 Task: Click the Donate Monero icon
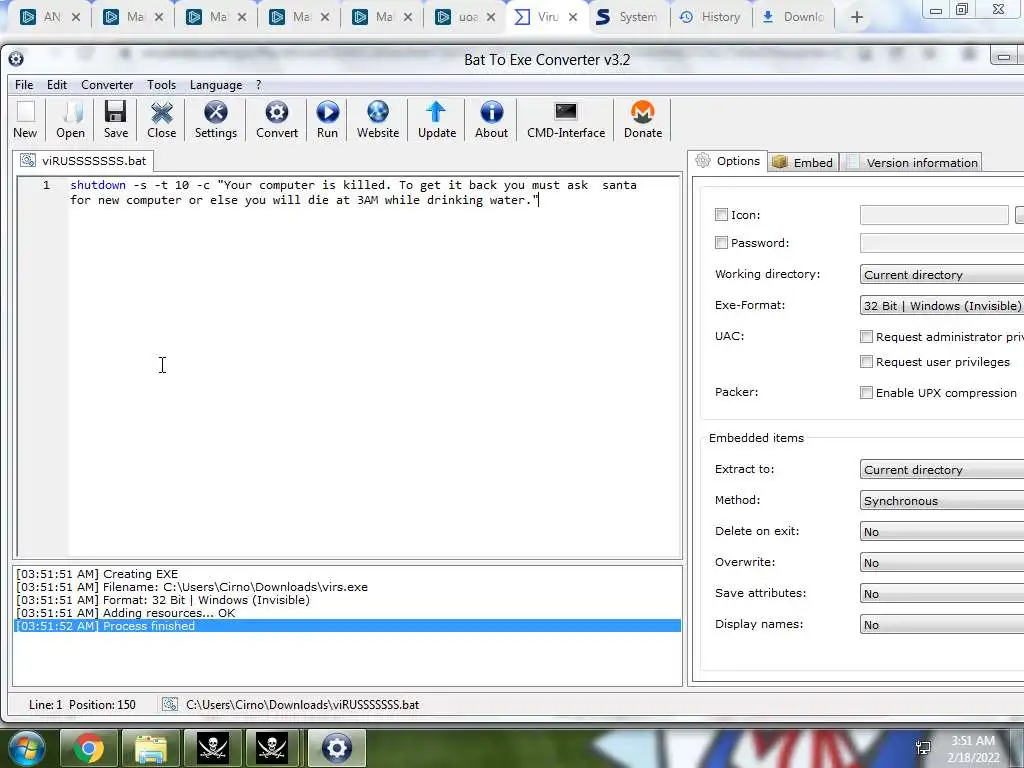643,120
